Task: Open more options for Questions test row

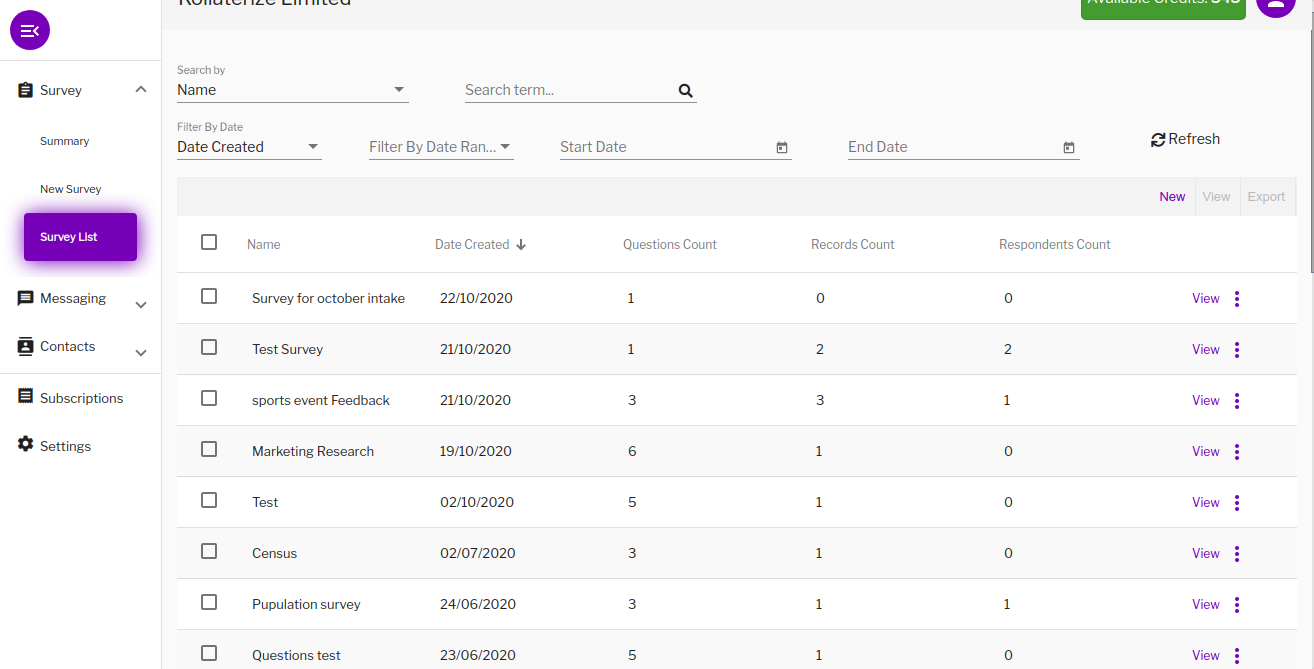Action: coord(1237,655)
